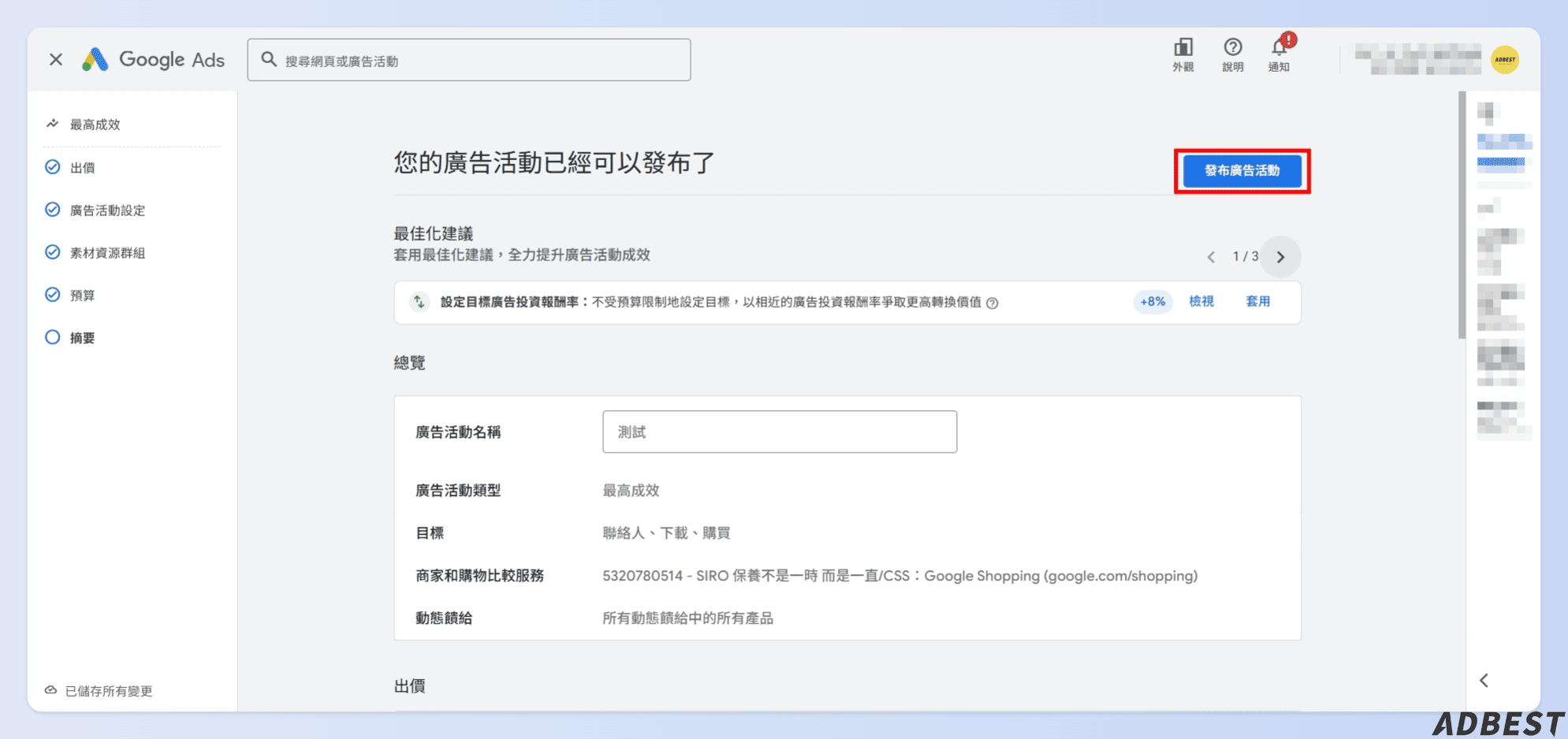Click the ADBEST account avatar
This screenshot has height=739, width=1568.
(x=1505, y=60)
